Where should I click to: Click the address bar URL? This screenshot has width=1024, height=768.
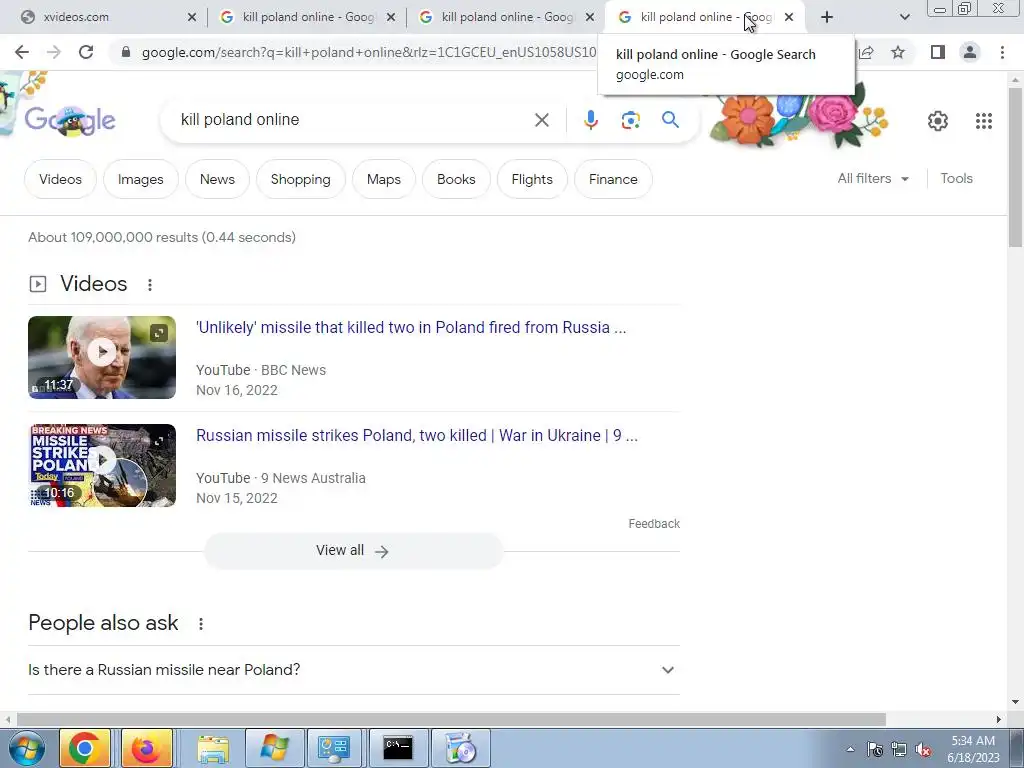(369, 52)
